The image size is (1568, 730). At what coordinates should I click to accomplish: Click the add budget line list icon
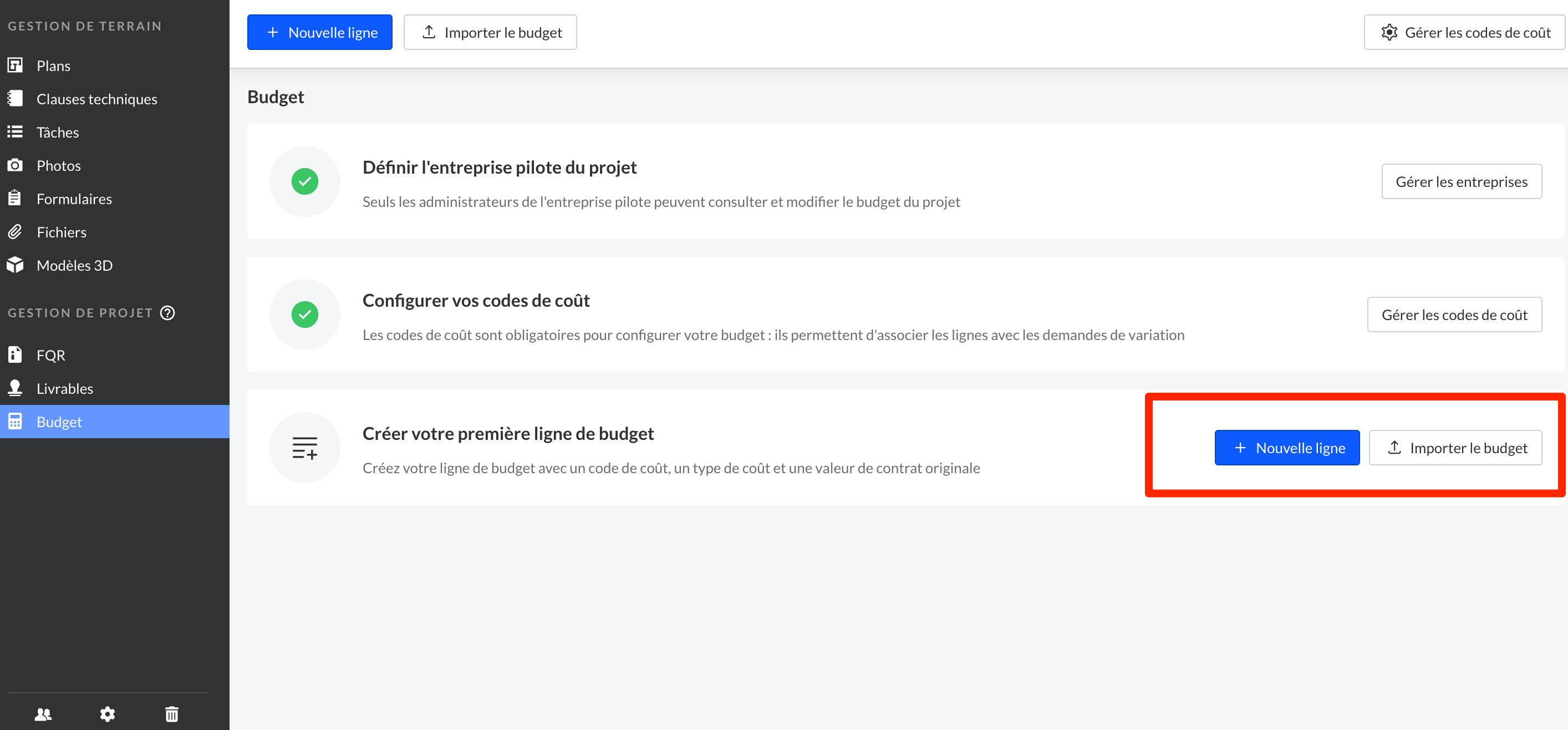point(304,448)
